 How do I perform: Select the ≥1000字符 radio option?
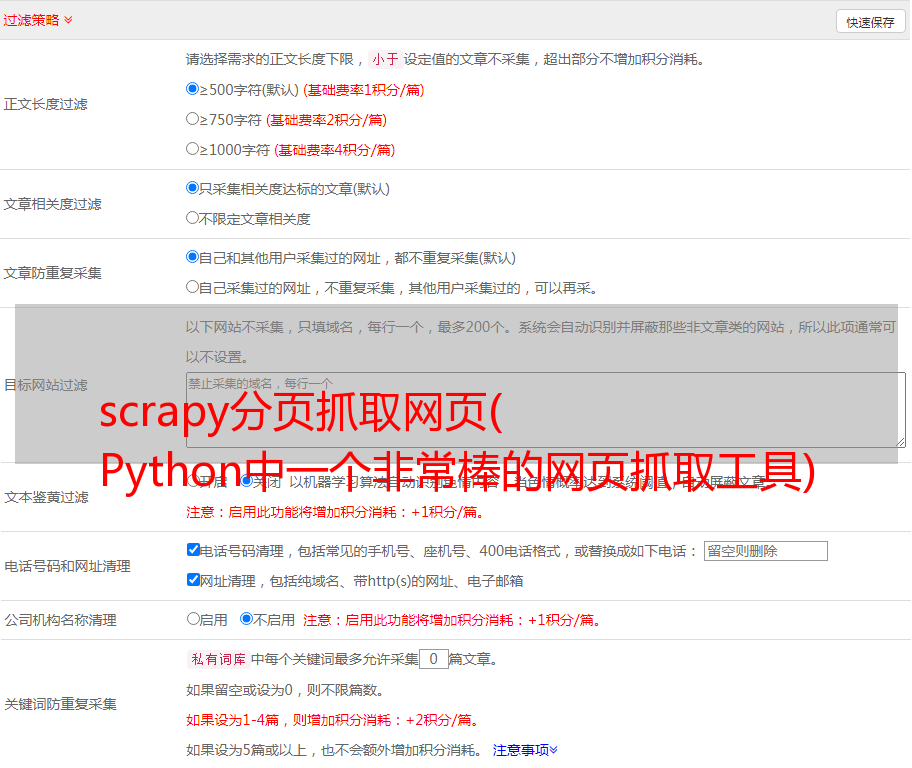point(193,149)
